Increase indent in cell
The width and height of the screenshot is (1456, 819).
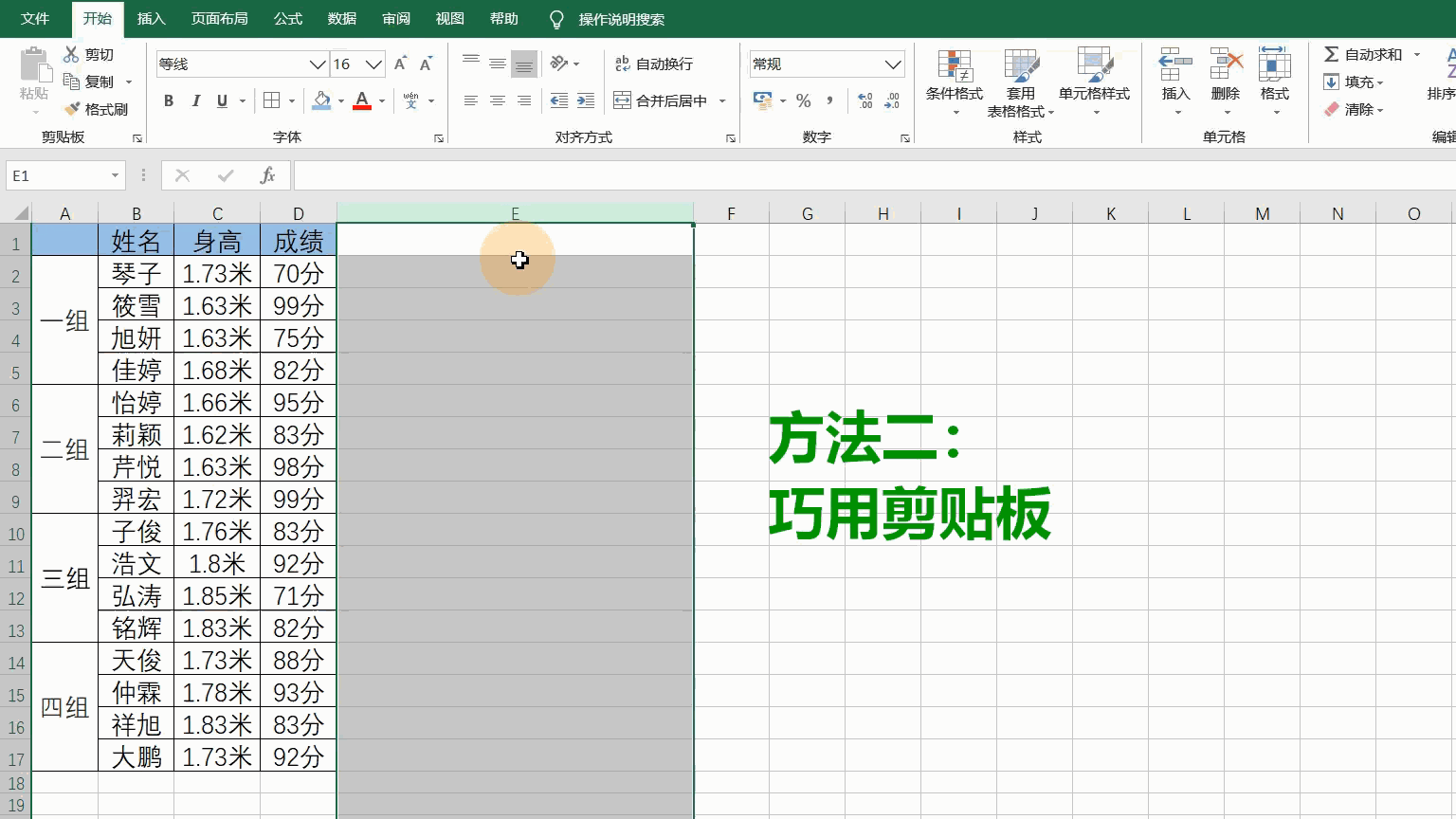586,100
